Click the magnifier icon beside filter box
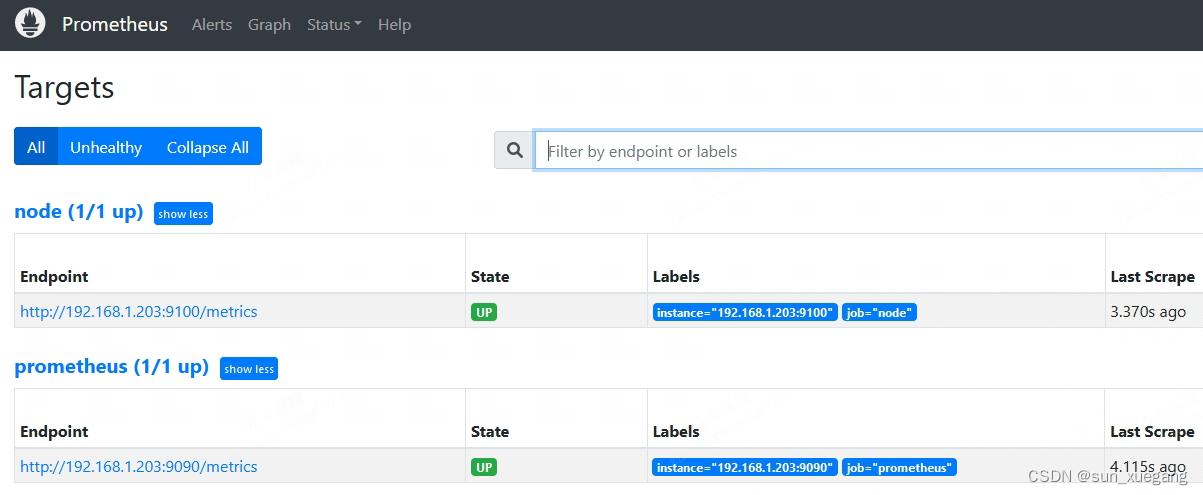This screenshot has width=1203, height=495. [x=514, y=150]
